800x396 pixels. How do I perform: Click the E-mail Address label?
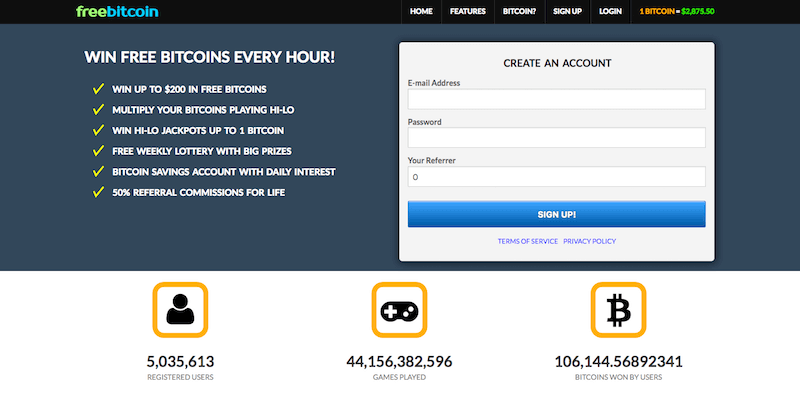tap(434, 83)
